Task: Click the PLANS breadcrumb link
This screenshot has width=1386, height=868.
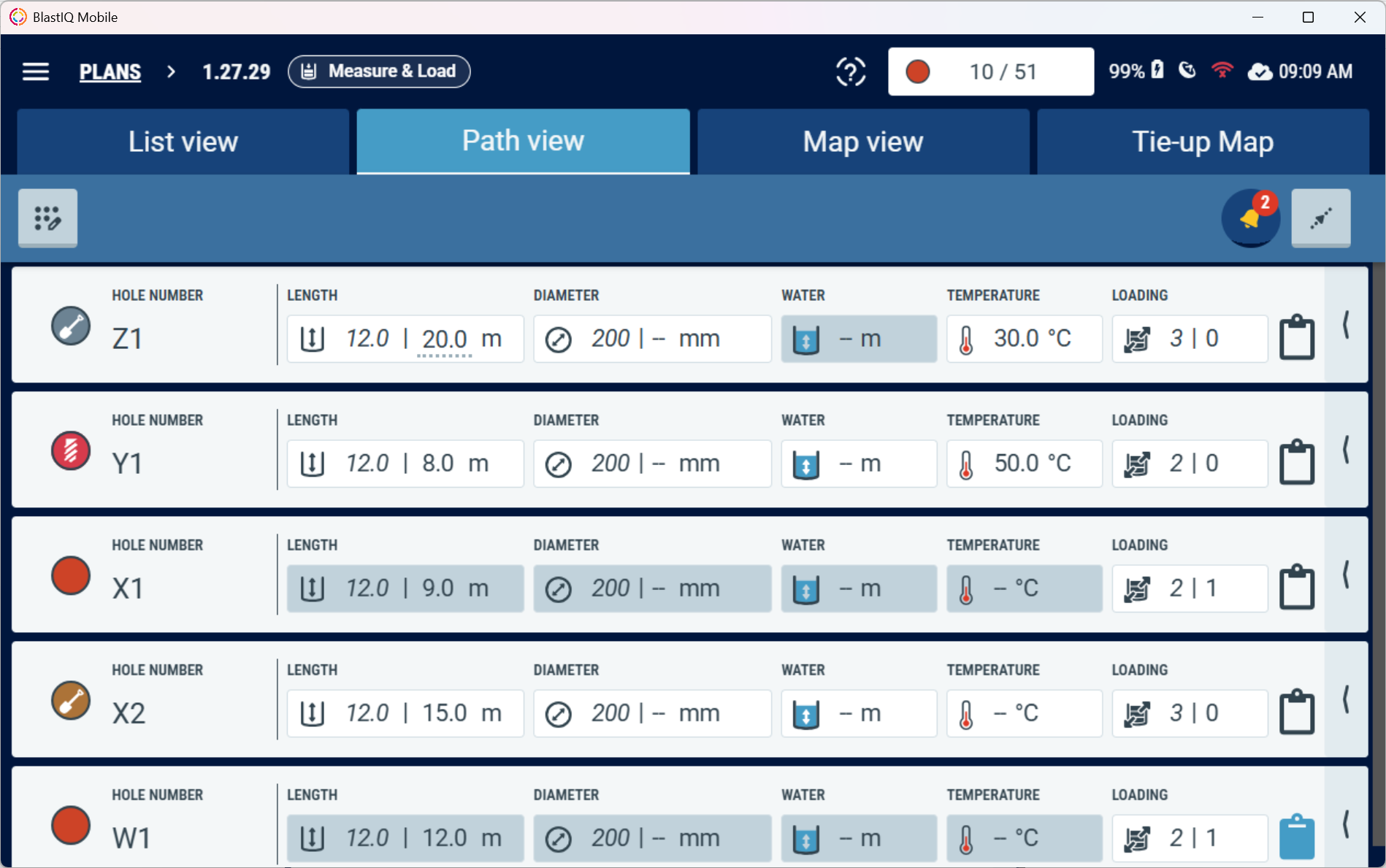Action: (x=110, y=72)
